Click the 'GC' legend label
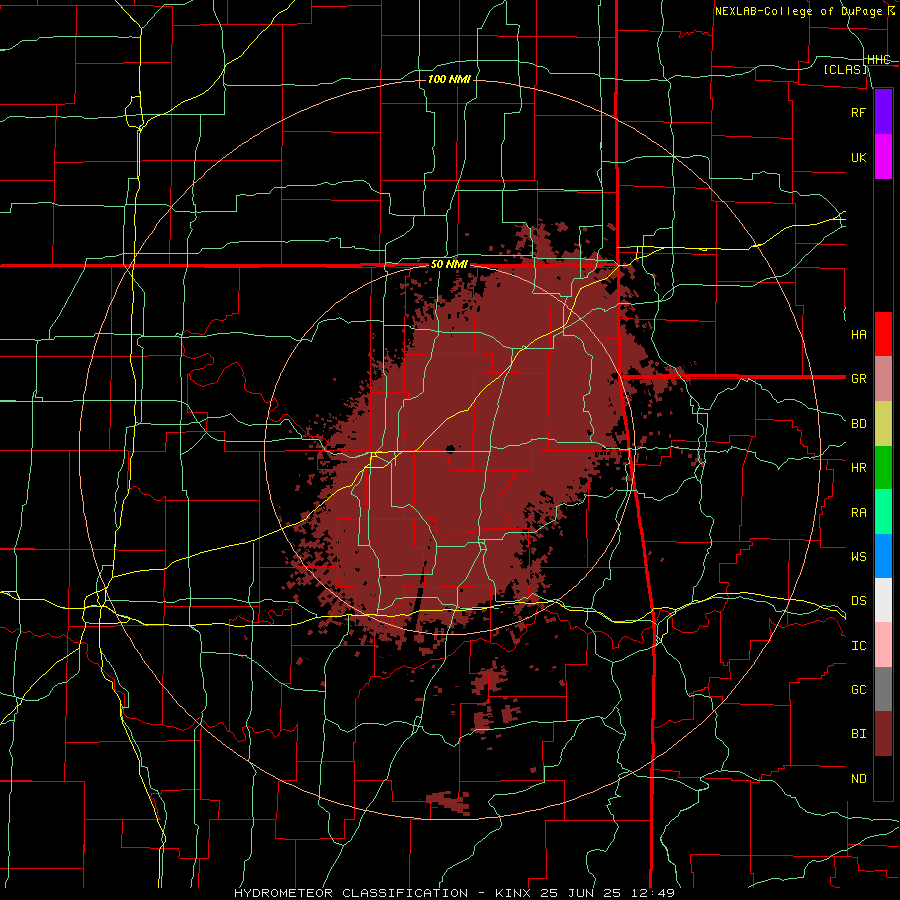Screen dimensions: 900x900 (x=858, y=690)
